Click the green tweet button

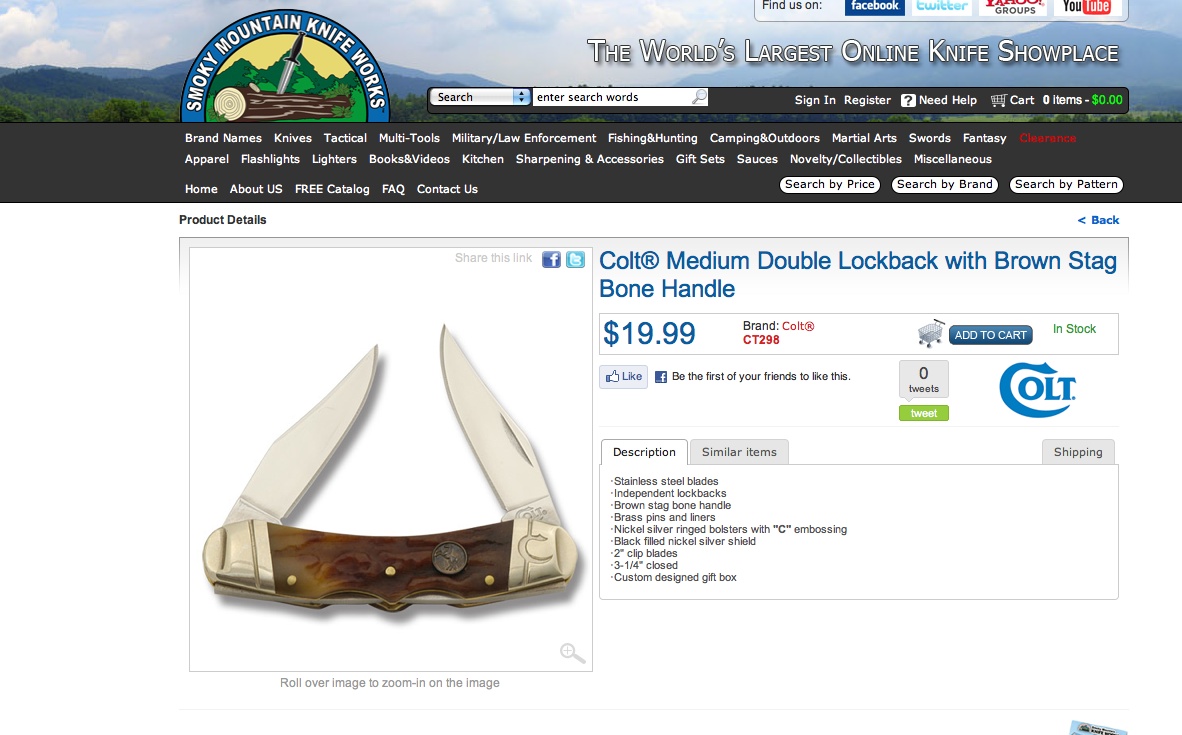tap(923, 413)
